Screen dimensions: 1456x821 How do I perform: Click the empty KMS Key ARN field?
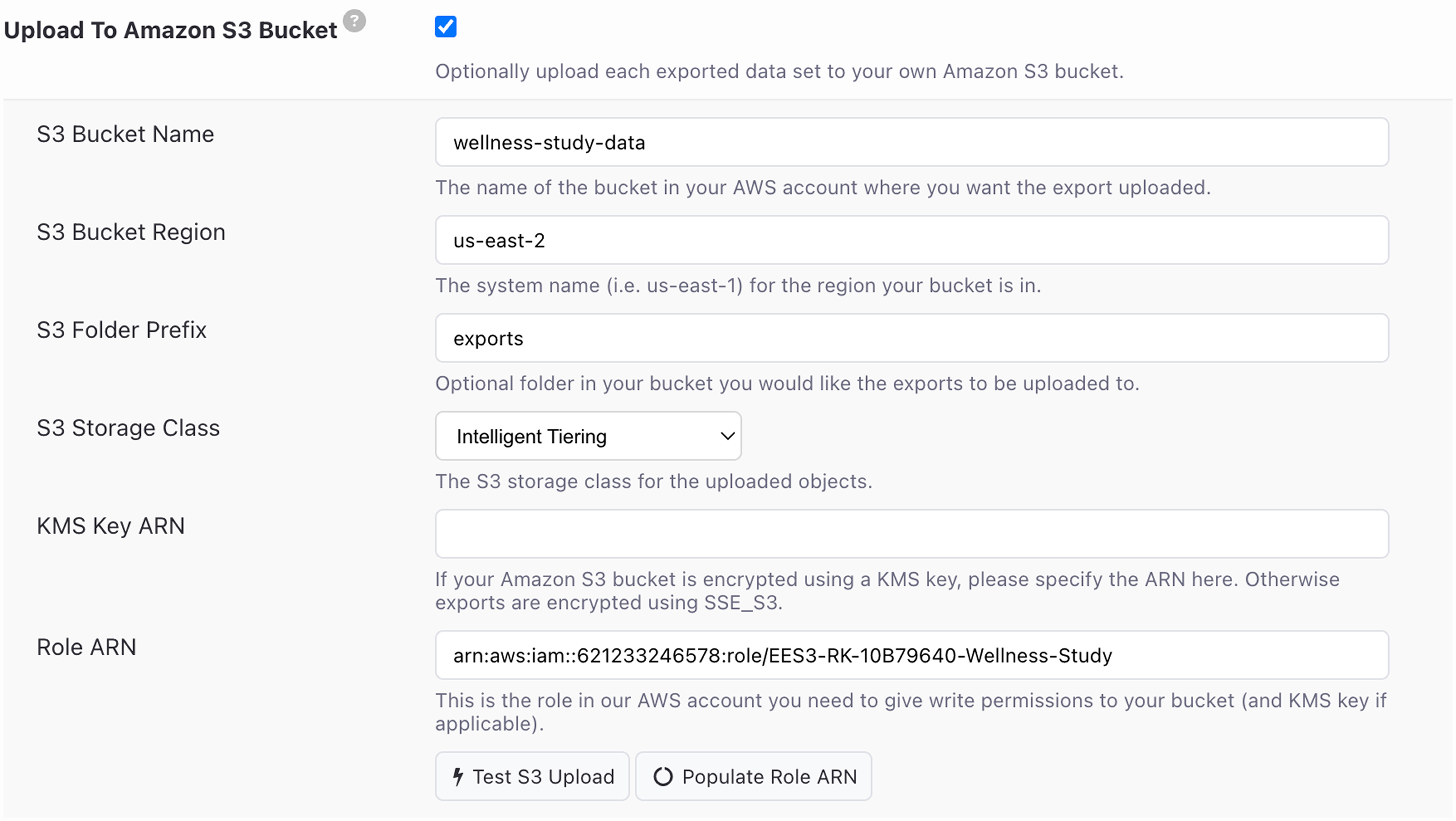911,534
